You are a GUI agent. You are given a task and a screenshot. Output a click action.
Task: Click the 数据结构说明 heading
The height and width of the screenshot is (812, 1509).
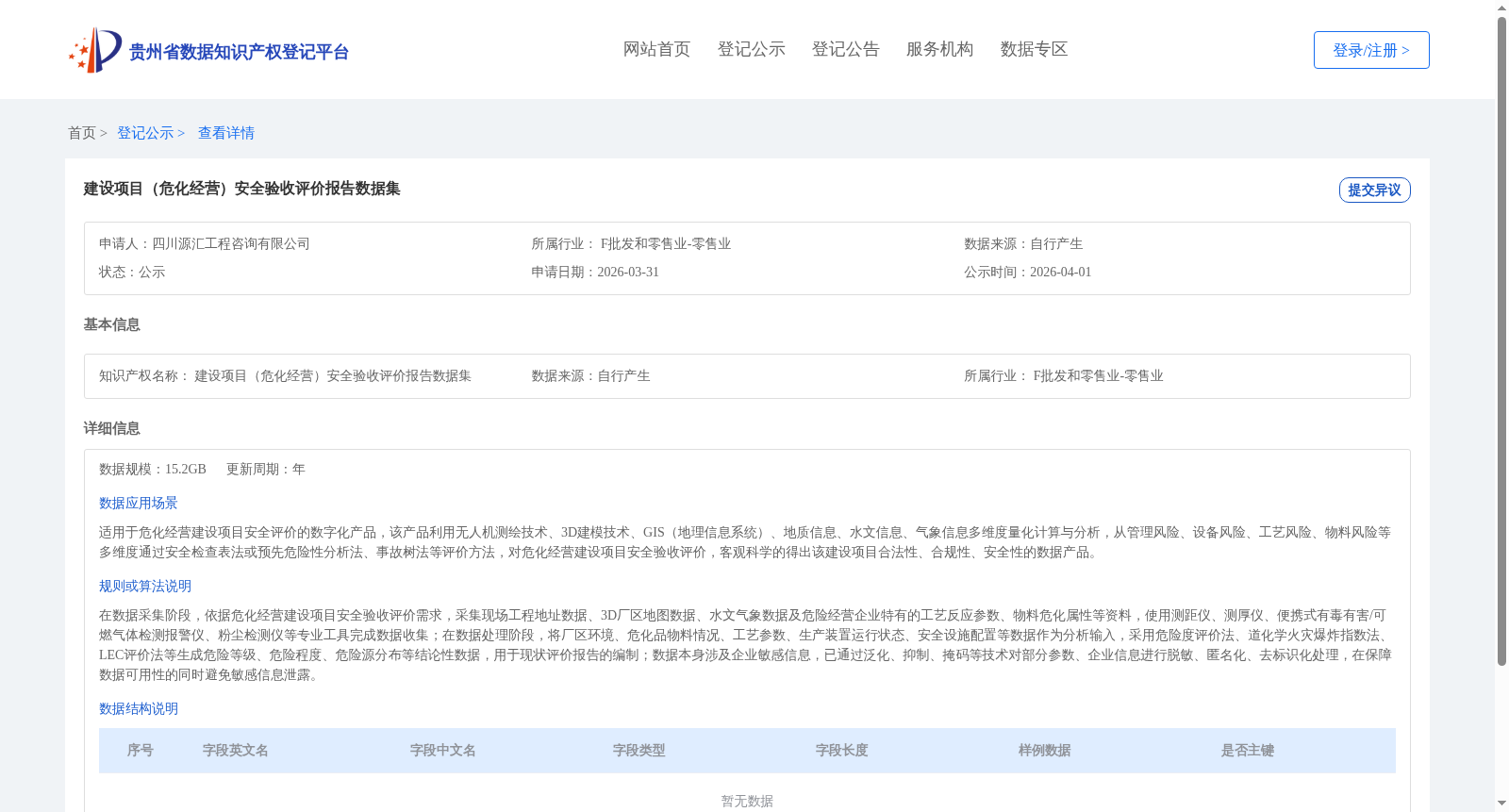(x=139, y=708)
